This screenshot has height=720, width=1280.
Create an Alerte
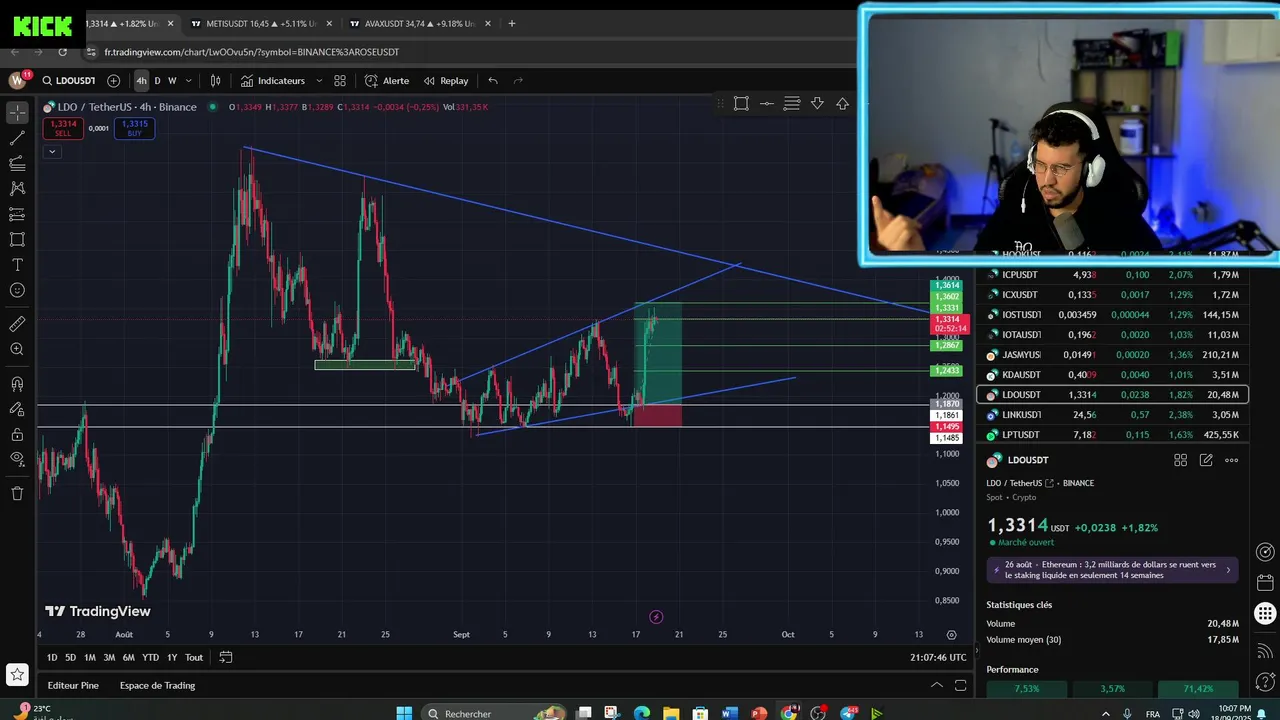pyautogui.click(x=387, y=81)
